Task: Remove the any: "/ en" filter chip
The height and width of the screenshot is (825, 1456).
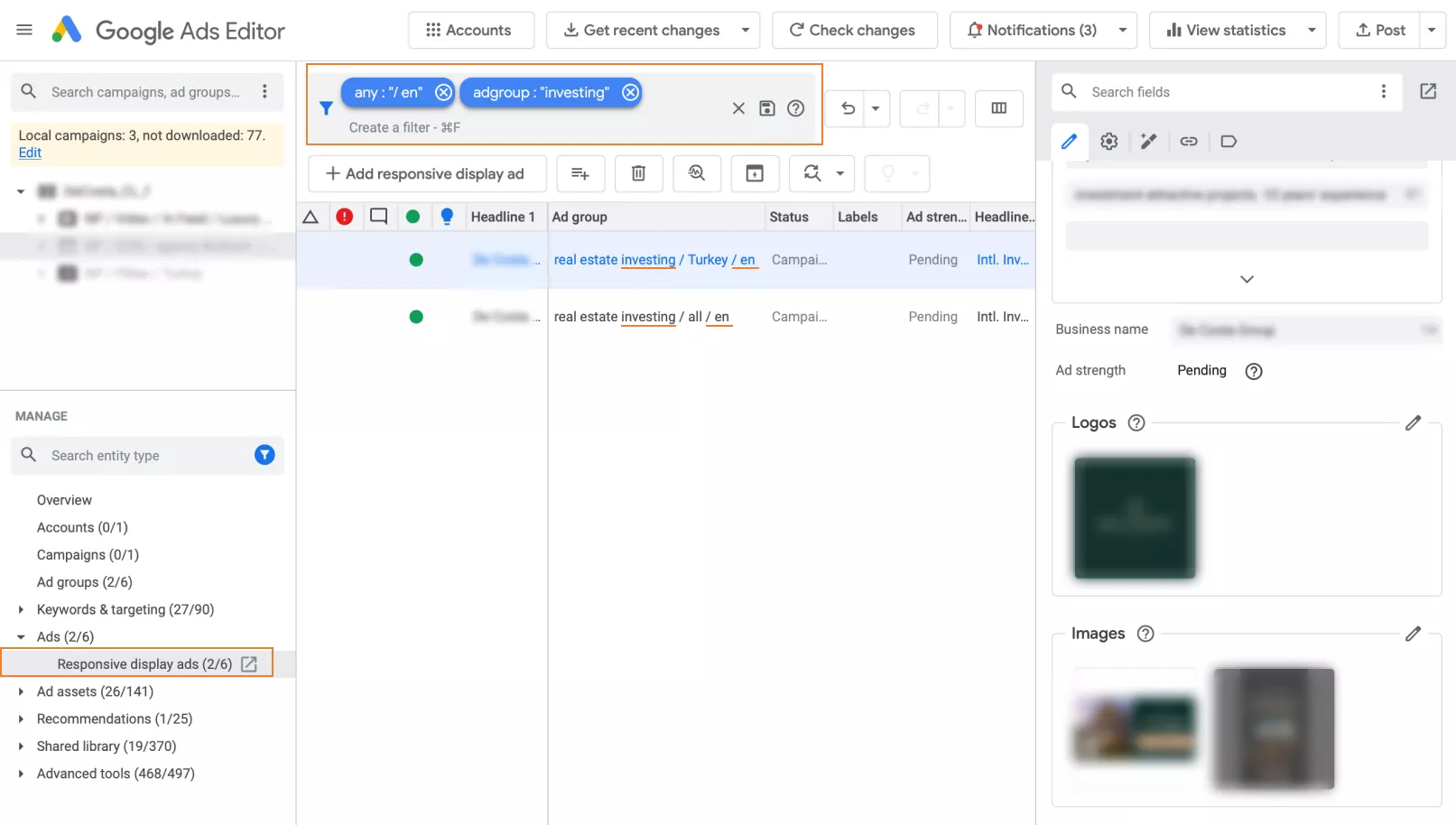Action: pos(443,92)
